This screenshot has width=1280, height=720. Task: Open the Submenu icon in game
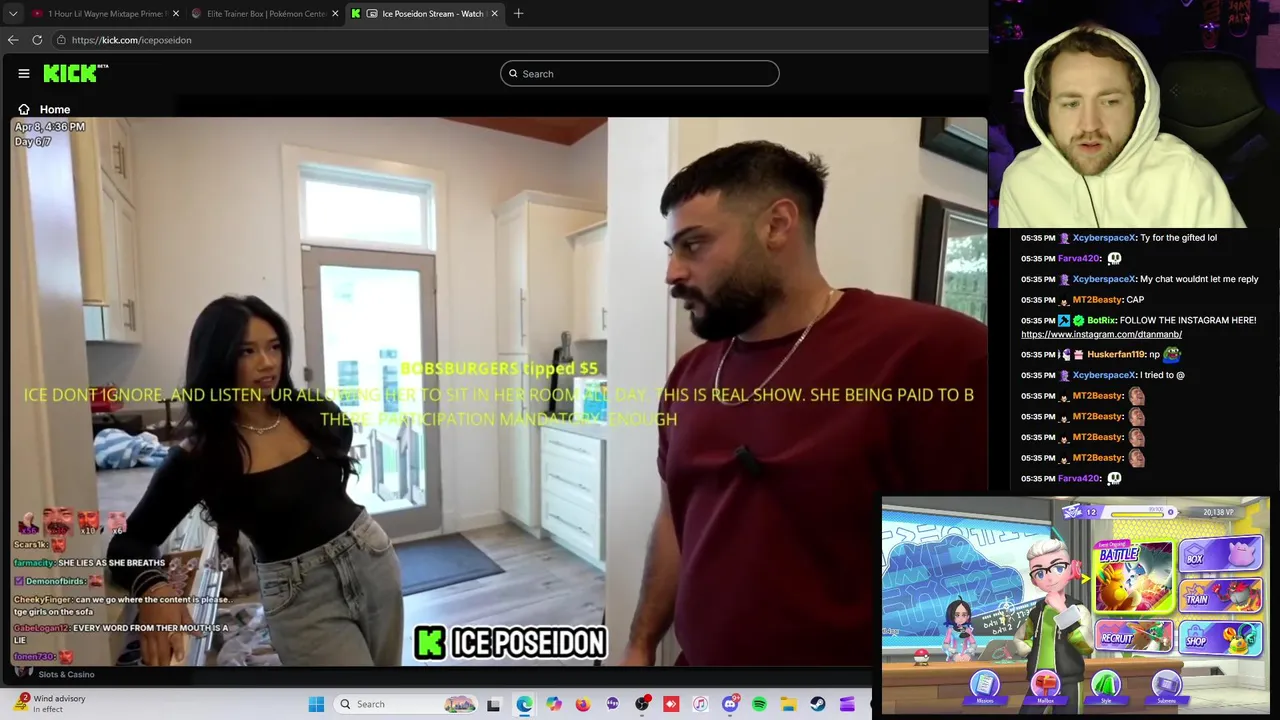(x=1166, y=686)
